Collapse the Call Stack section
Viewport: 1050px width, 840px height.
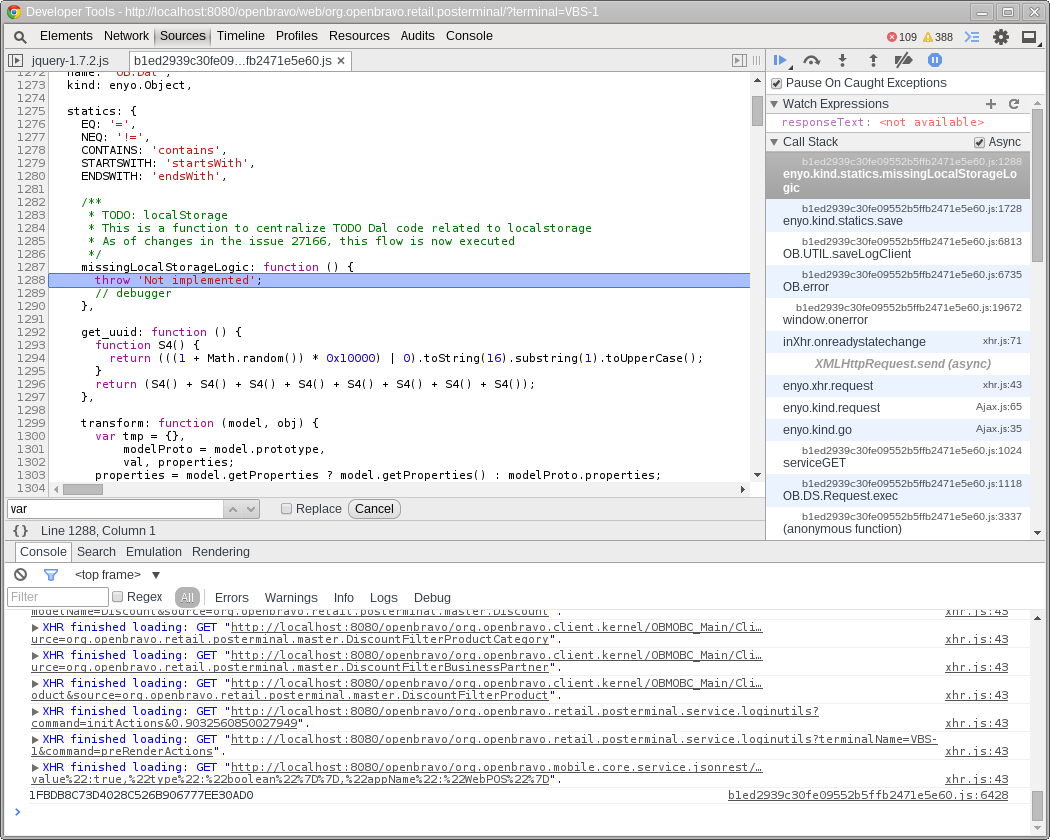775,142
